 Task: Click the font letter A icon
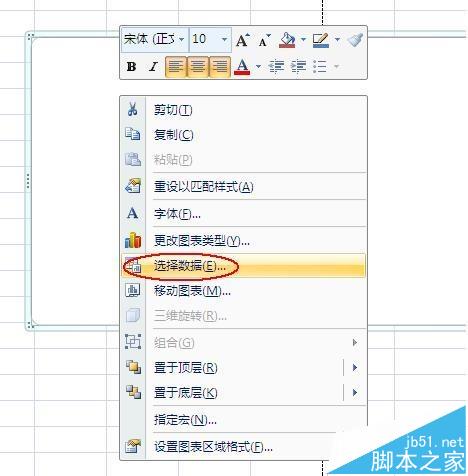(133, 213)
